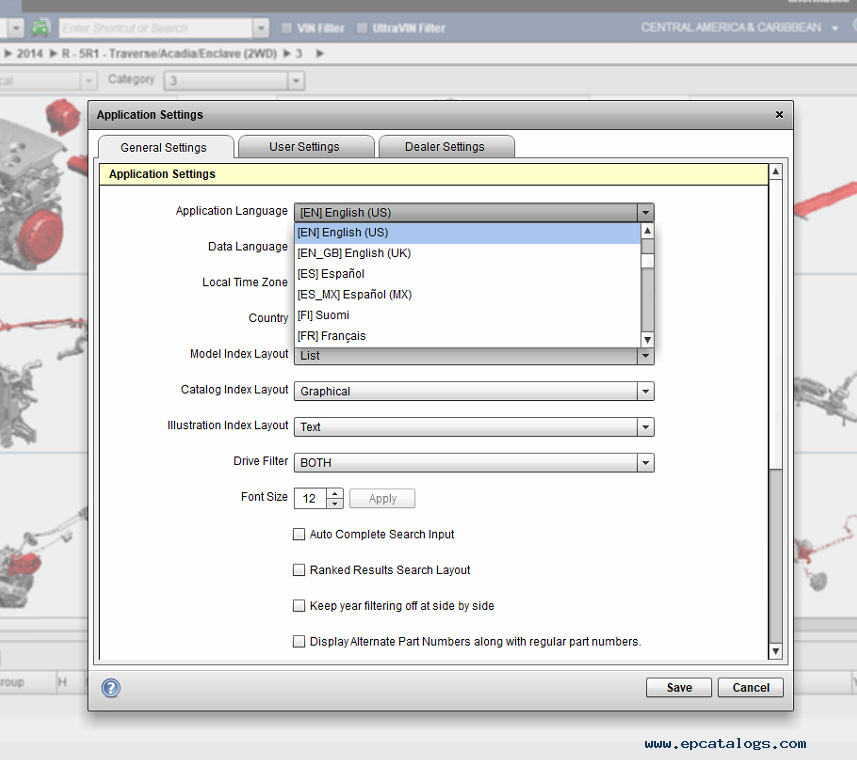Viewport: 857px width, 760px height.
Task: Go to the Dealer Settings tab
Action: [x=444, y=147]
